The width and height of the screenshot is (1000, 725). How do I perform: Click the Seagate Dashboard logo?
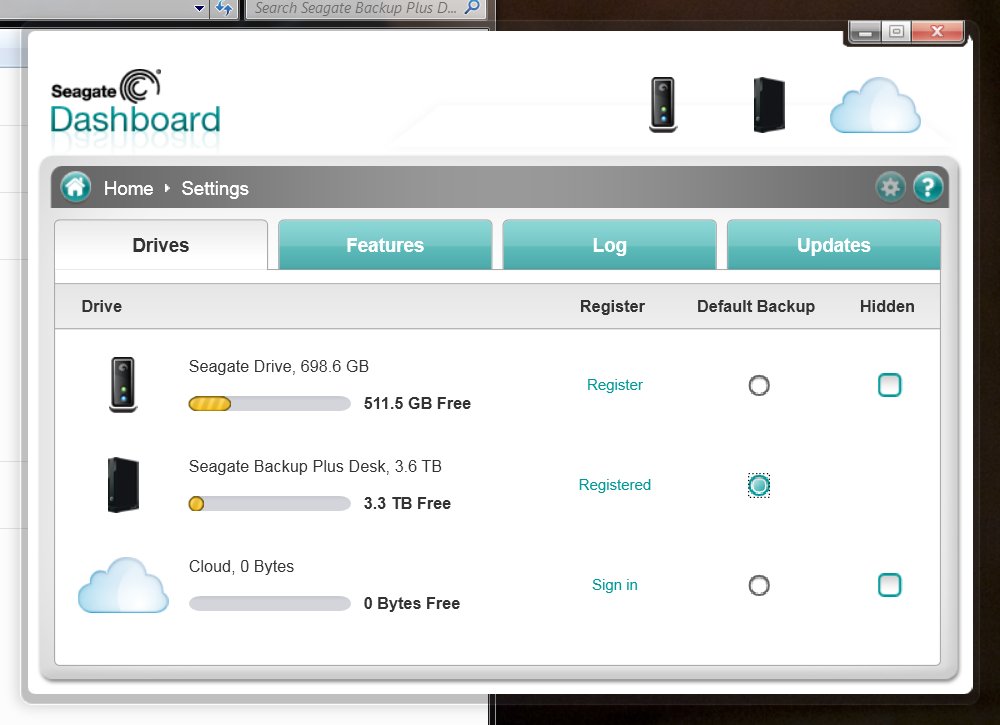tap(136, 103)
